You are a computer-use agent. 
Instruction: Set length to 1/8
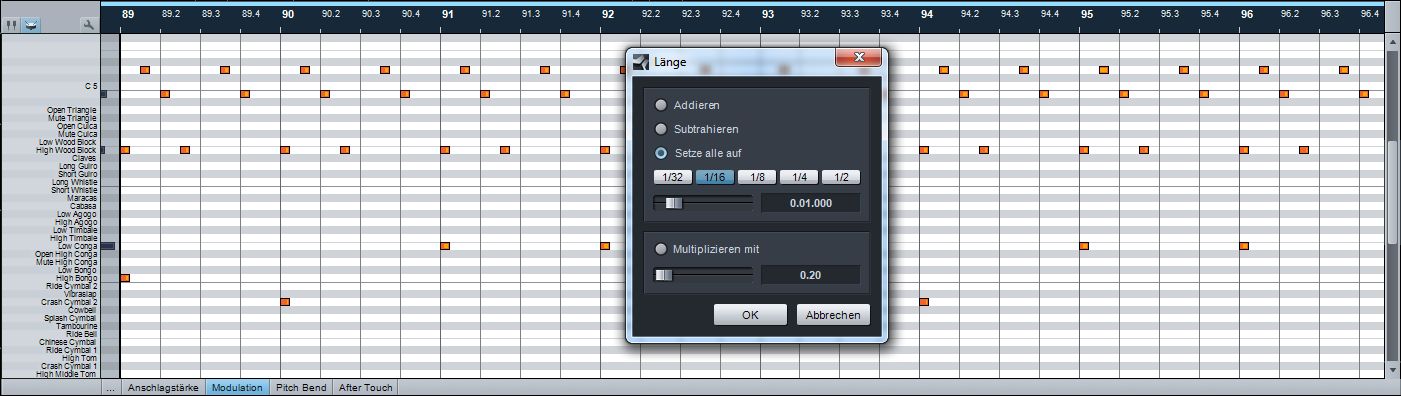coord(757,177)
